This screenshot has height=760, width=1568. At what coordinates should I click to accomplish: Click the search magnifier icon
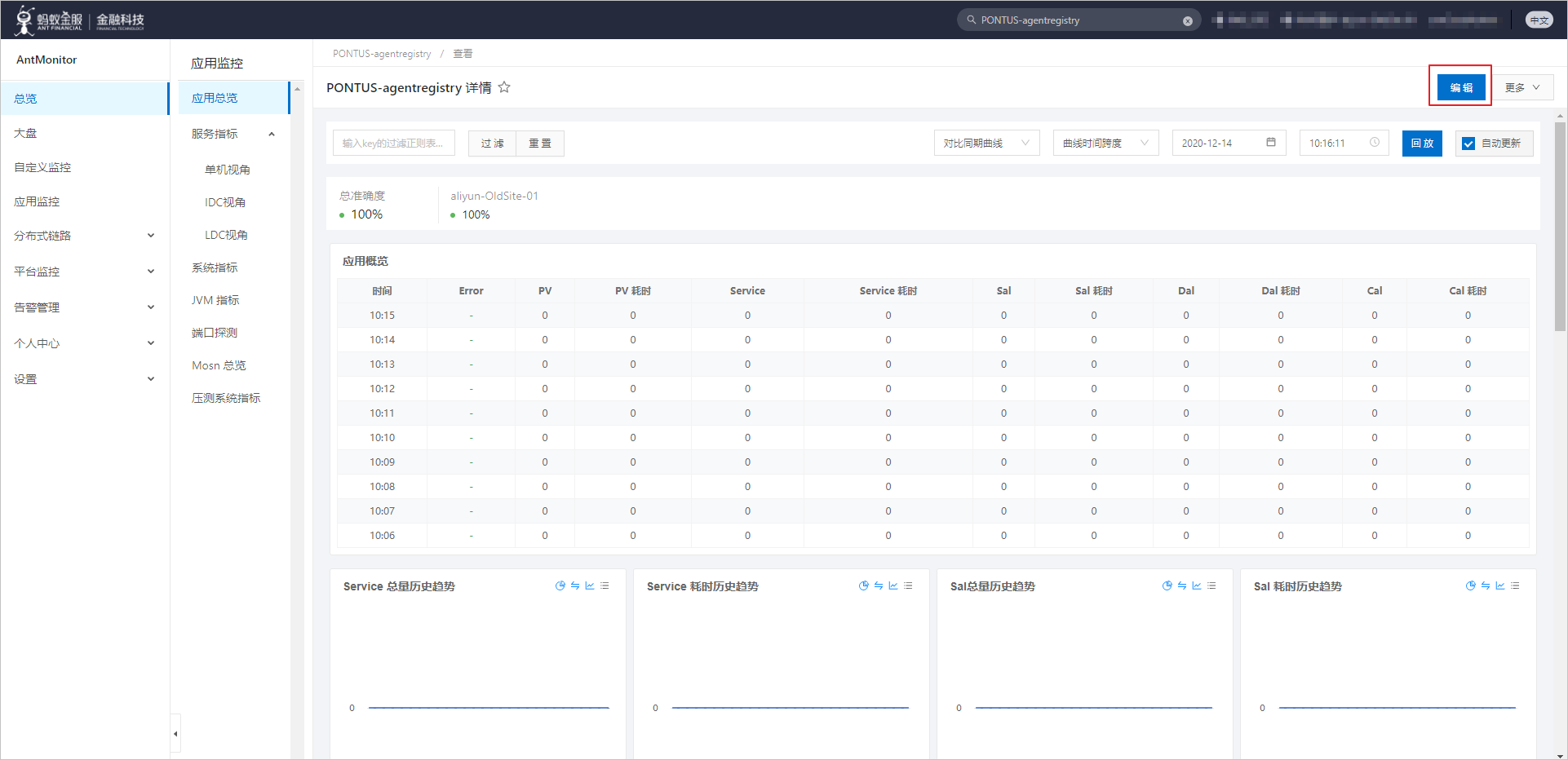pyautogui.click(x=971, y=20)
